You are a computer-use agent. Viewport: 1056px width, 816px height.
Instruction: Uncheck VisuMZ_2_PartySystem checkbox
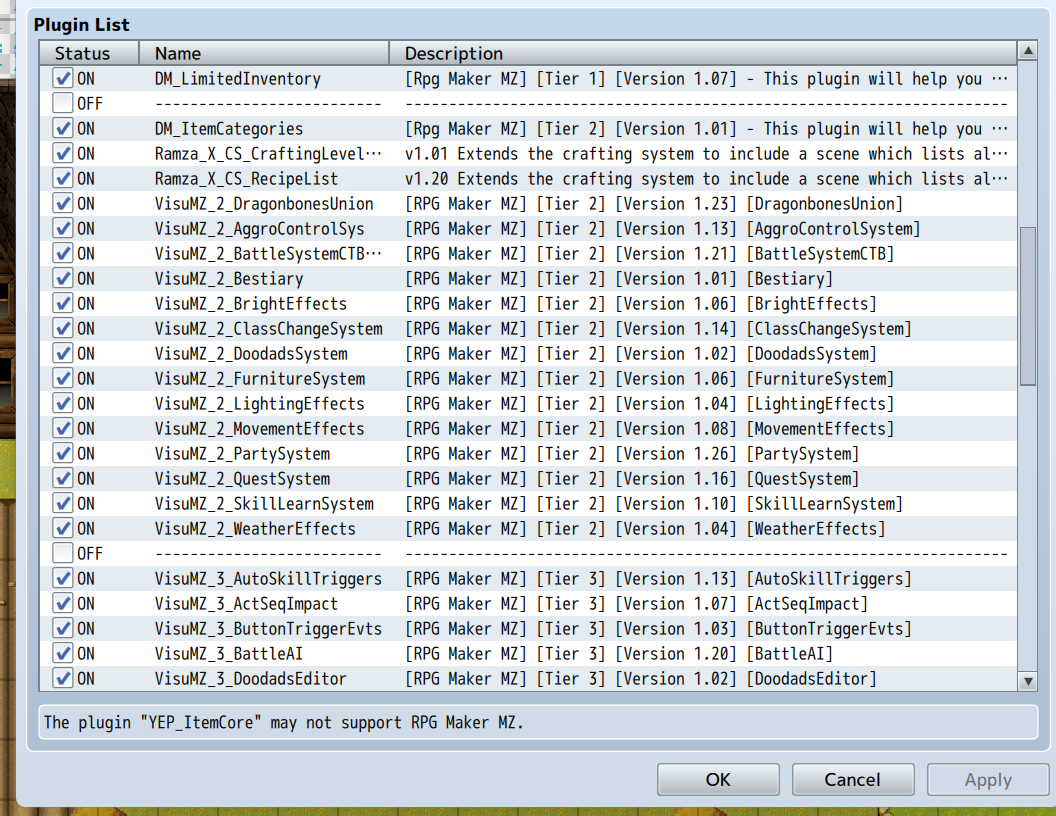[x=63, y=454]
